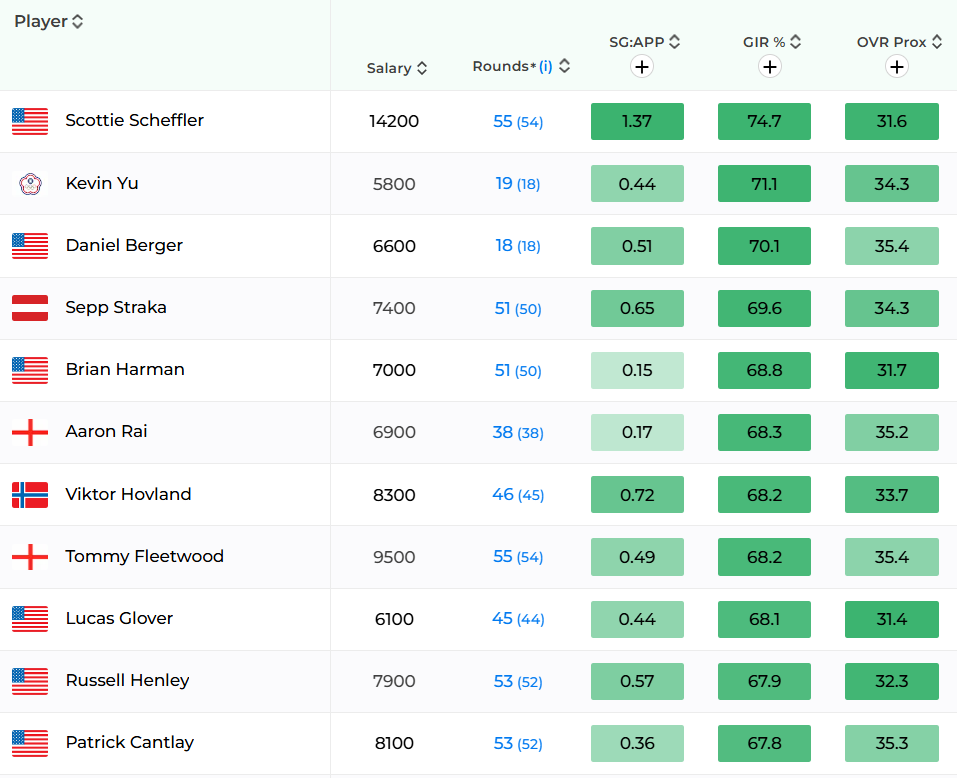Click Patrick Cantlay's USA flag icon
This screenshot has width=957, height=778.
[30, 743]
